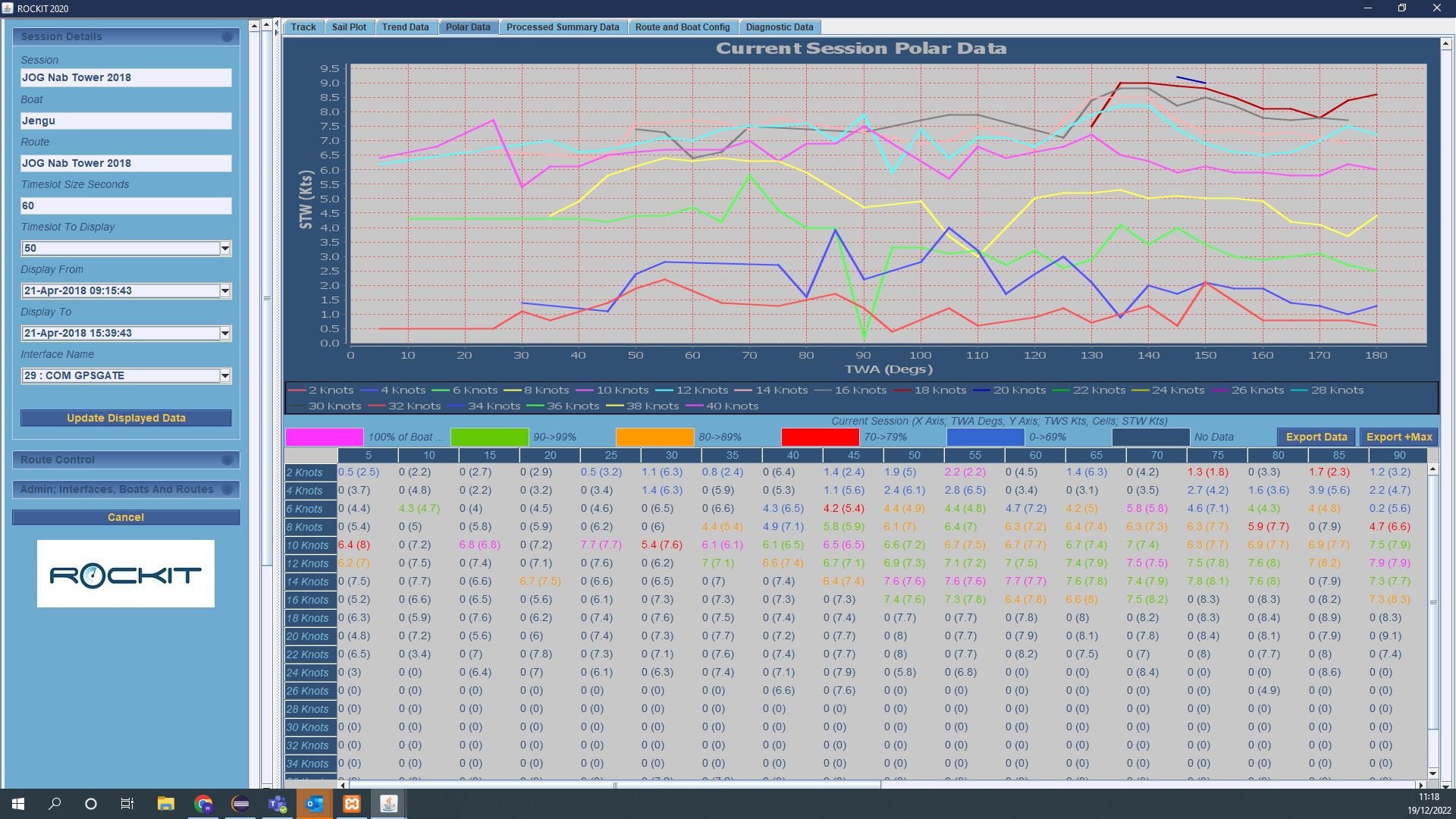
Task: Open the Display From date dropdown
Action: [x=224, y=290]
